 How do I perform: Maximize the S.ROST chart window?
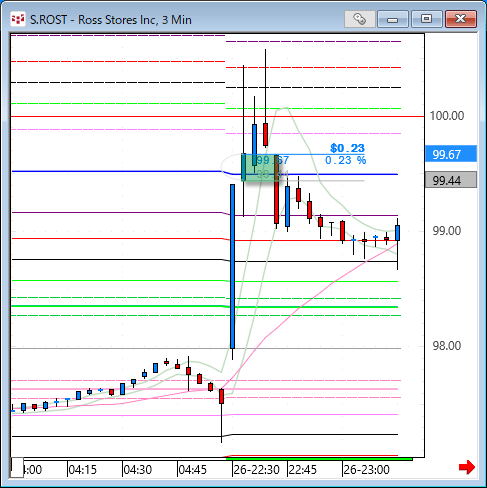pyautogui.click(x=427, y=19)
